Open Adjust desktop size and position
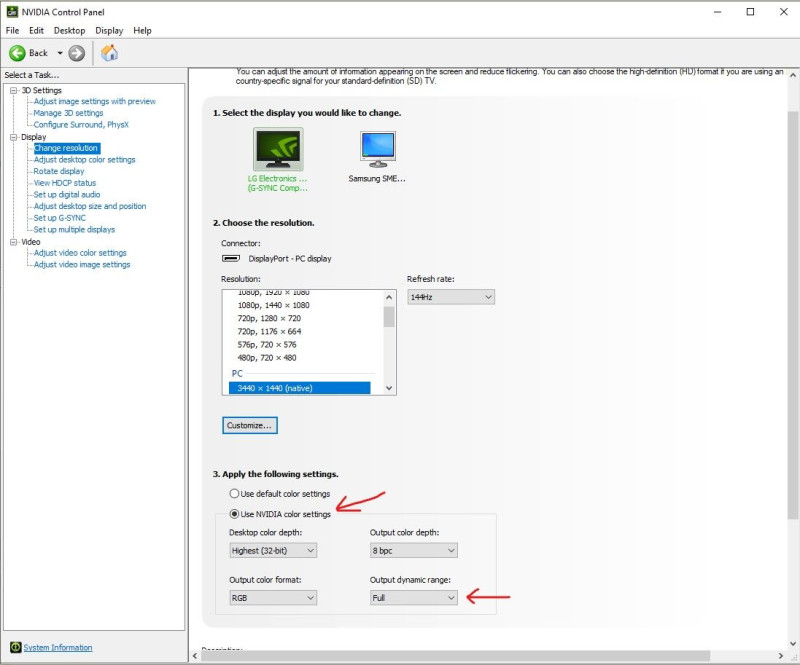The height and width of the screenshot is (665, 800). (90, 206)
